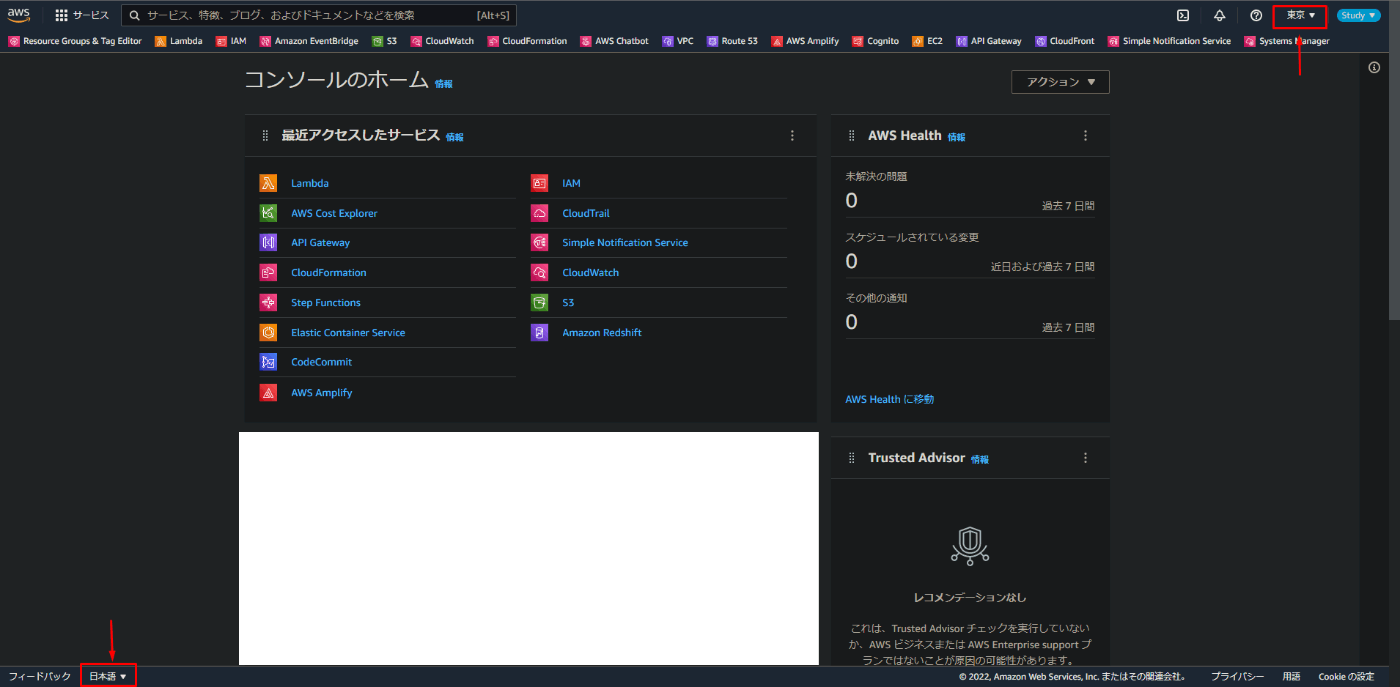Open the CodeCommit service link
The height and width of the screenshot is (687, 1400).
tap(322, 362)
